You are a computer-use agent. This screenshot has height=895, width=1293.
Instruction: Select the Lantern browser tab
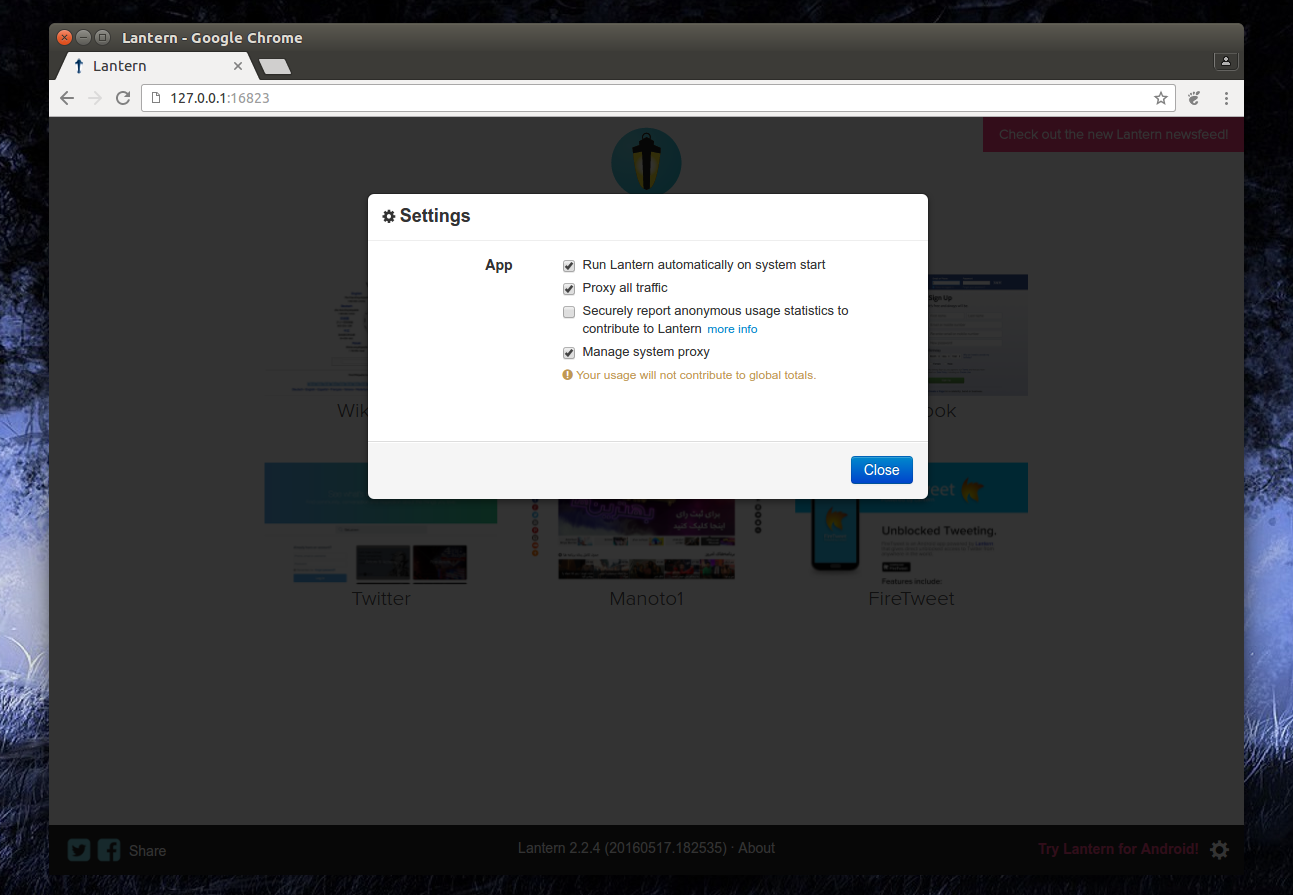(155, 66)
